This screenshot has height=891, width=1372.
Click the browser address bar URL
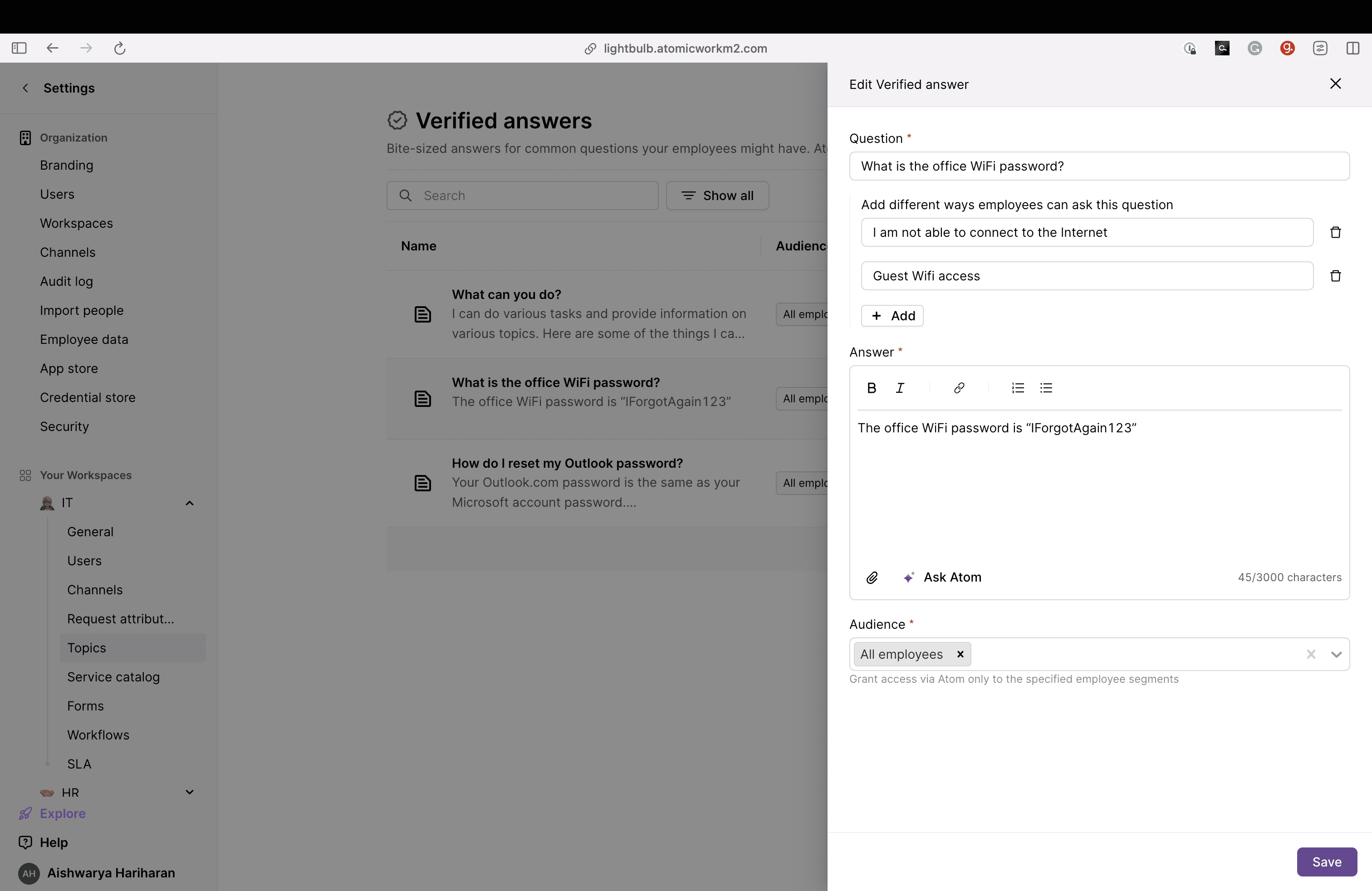click(x=686, y=49)
